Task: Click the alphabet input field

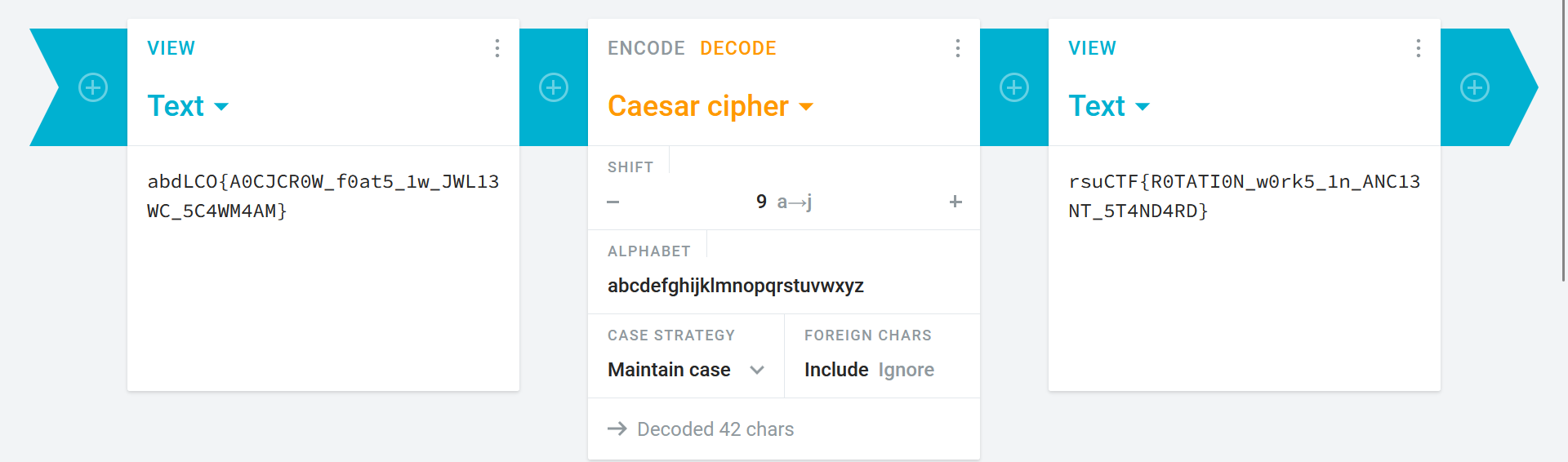Action: tap(782, 286)
